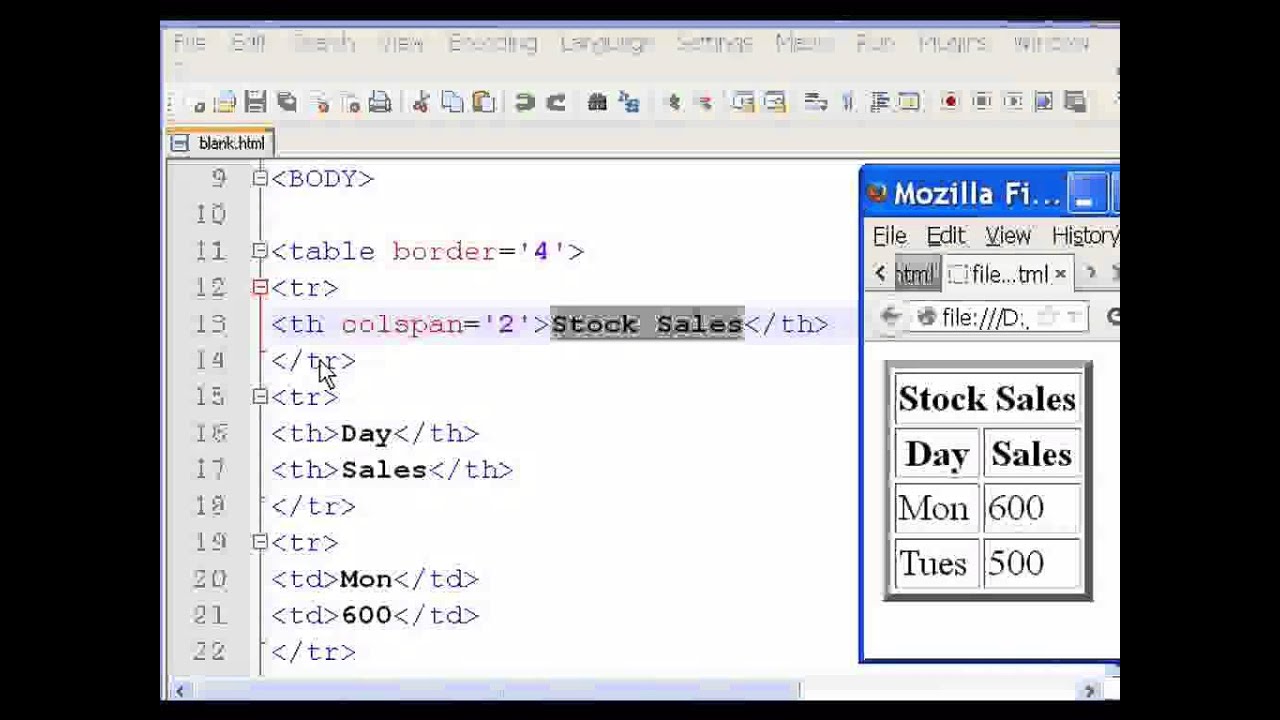Viewport: 1280px width, 720px height.
Task: Collapse the tr fold on line 12
Action: click(260, 288)
